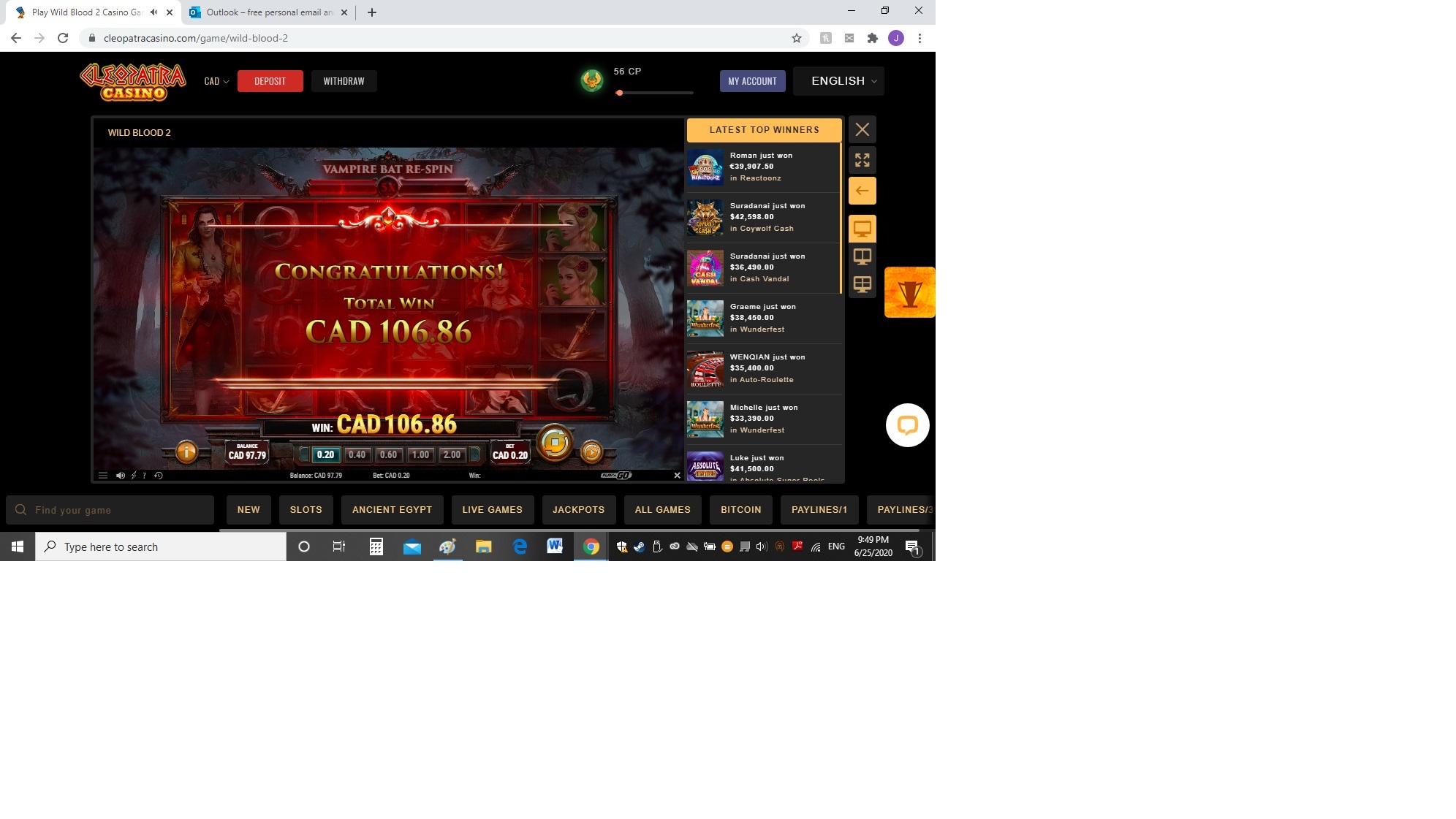
Task: Open game history clock icon
Action: pyautogui.click(x=158, y=476)
